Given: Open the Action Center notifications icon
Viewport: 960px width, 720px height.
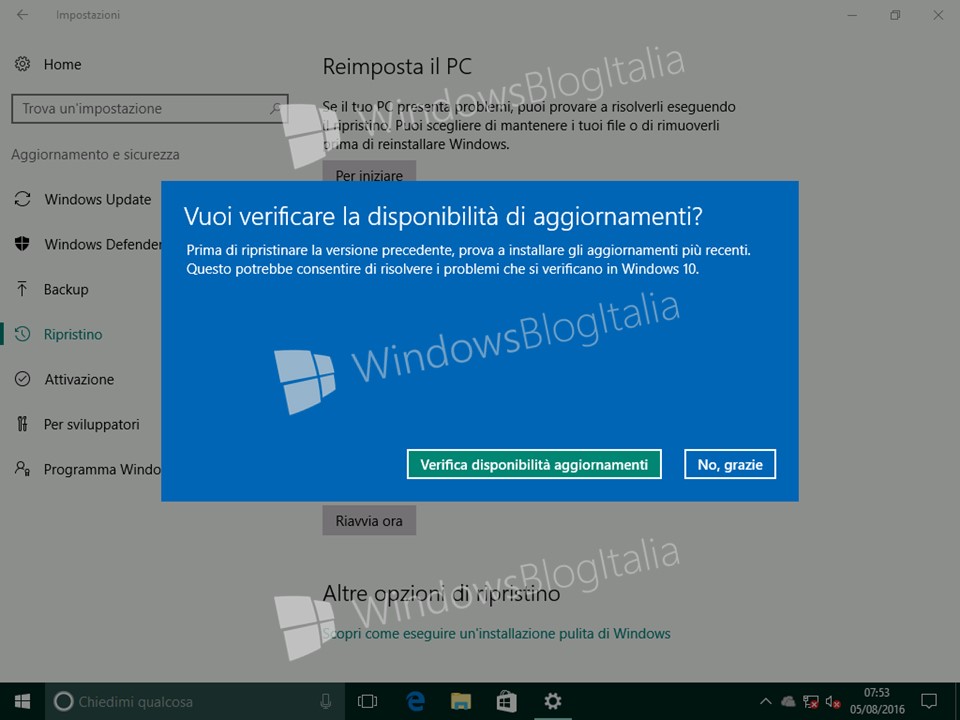Looking at the screenshot, I should [x=929, y=701].
